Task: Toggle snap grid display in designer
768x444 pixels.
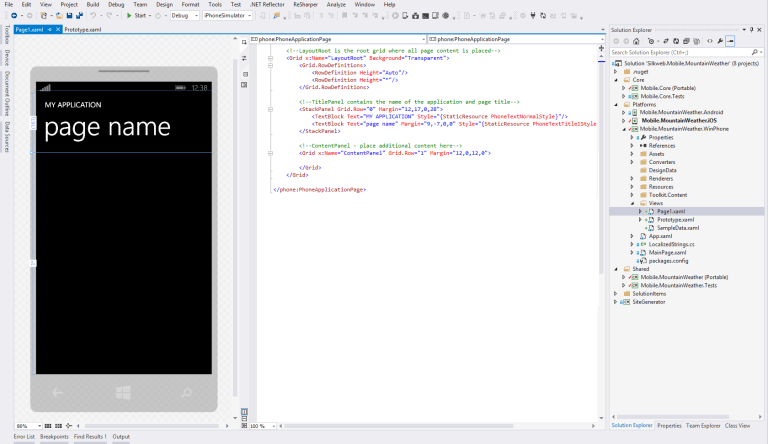Action: 50,425
